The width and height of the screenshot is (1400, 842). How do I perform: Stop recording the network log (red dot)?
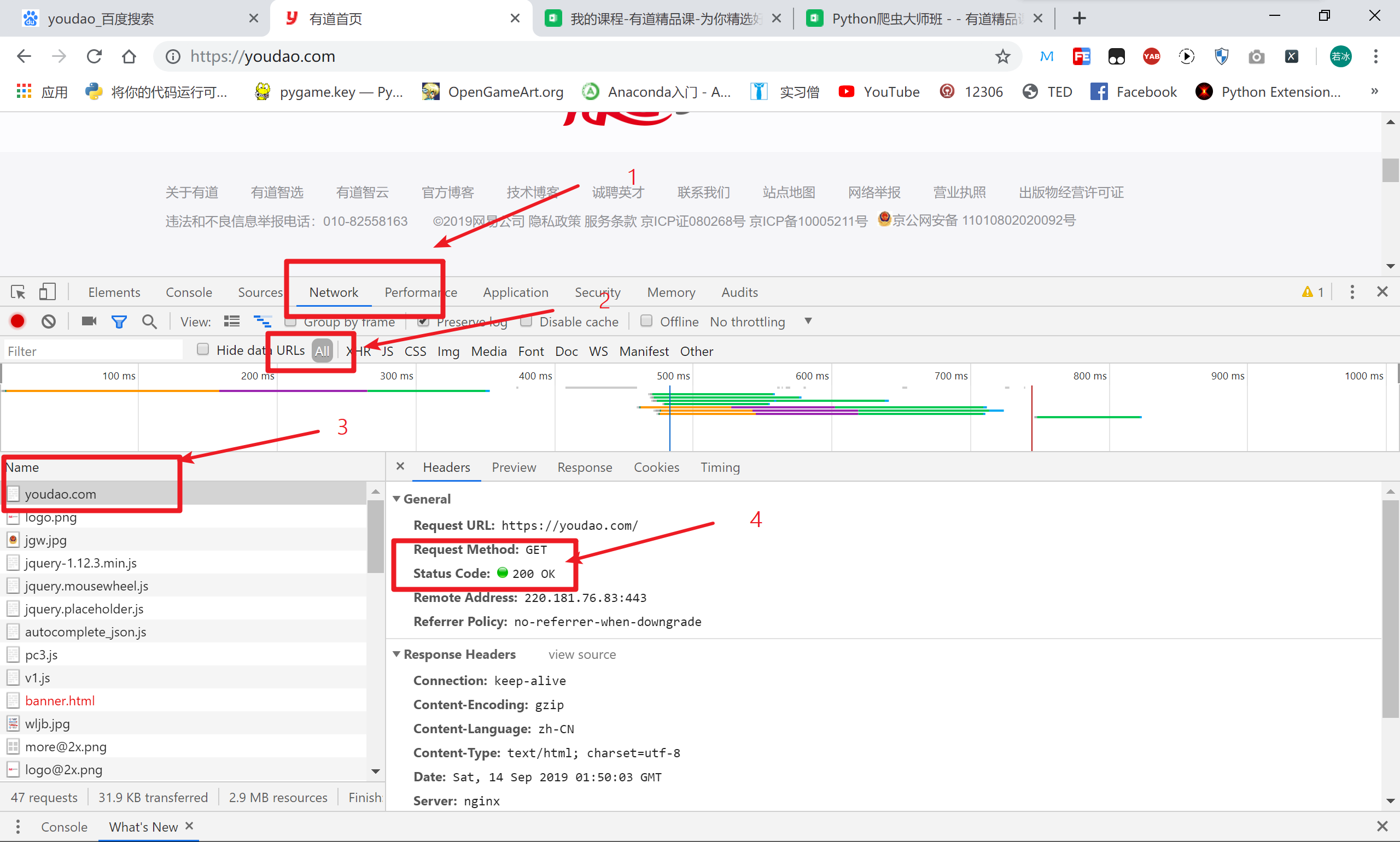click(17, 321)
